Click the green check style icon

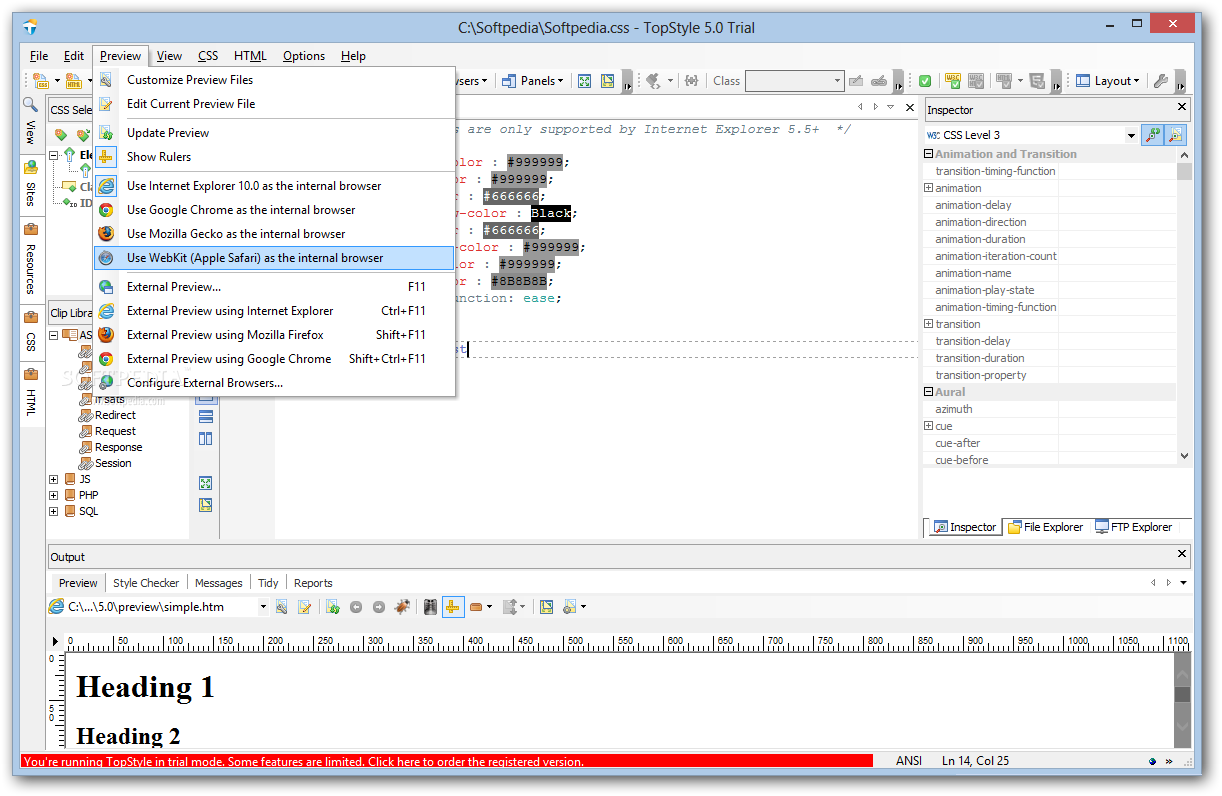click(x=926, y=81)
